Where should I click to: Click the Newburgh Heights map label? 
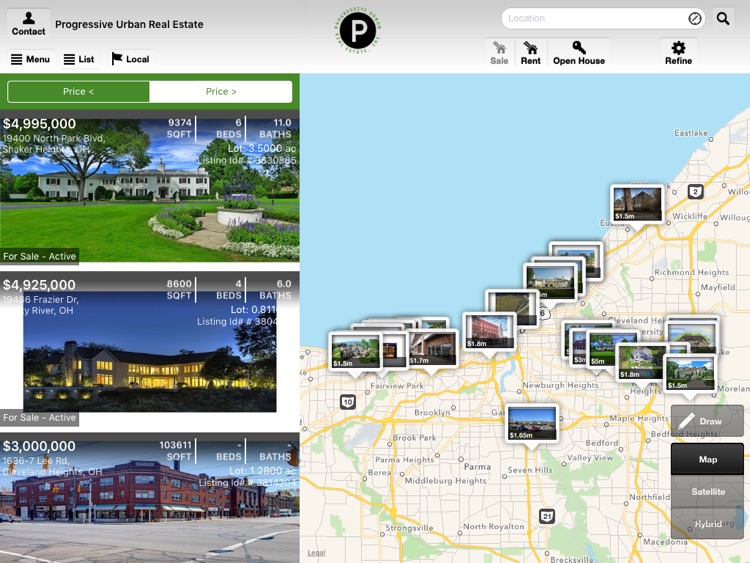click(561, 385)
